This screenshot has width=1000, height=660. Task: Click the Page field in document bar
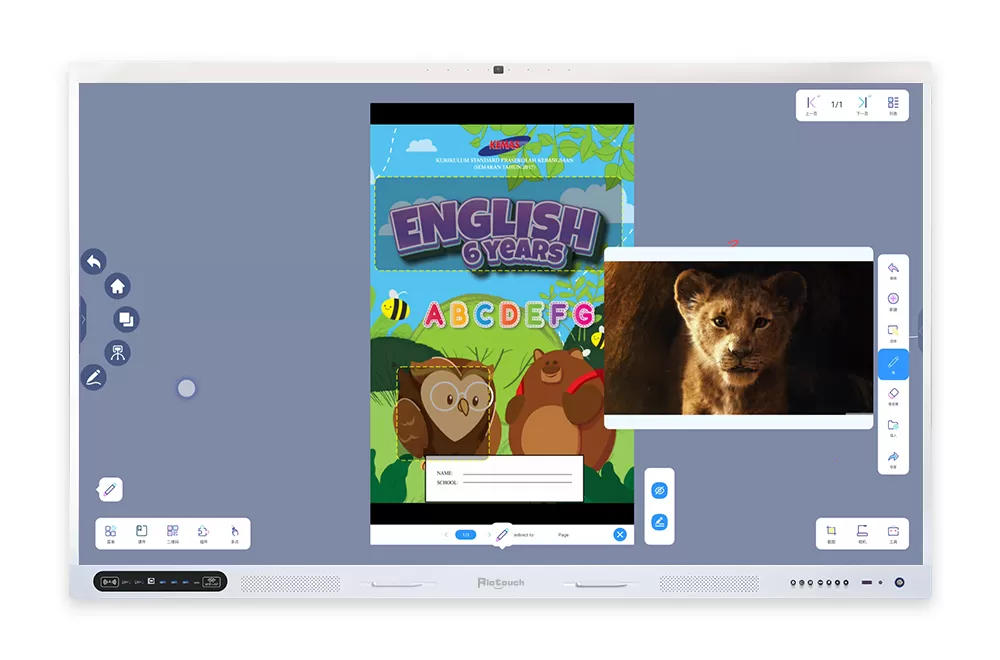(x=564, y=535)
